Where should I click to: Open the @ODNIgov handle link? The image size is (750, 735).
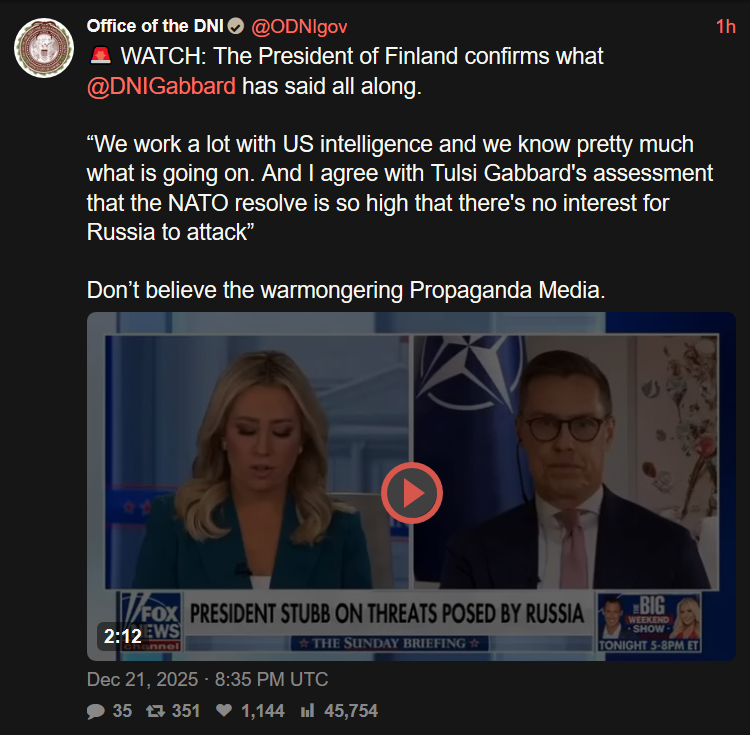(299, 27)
